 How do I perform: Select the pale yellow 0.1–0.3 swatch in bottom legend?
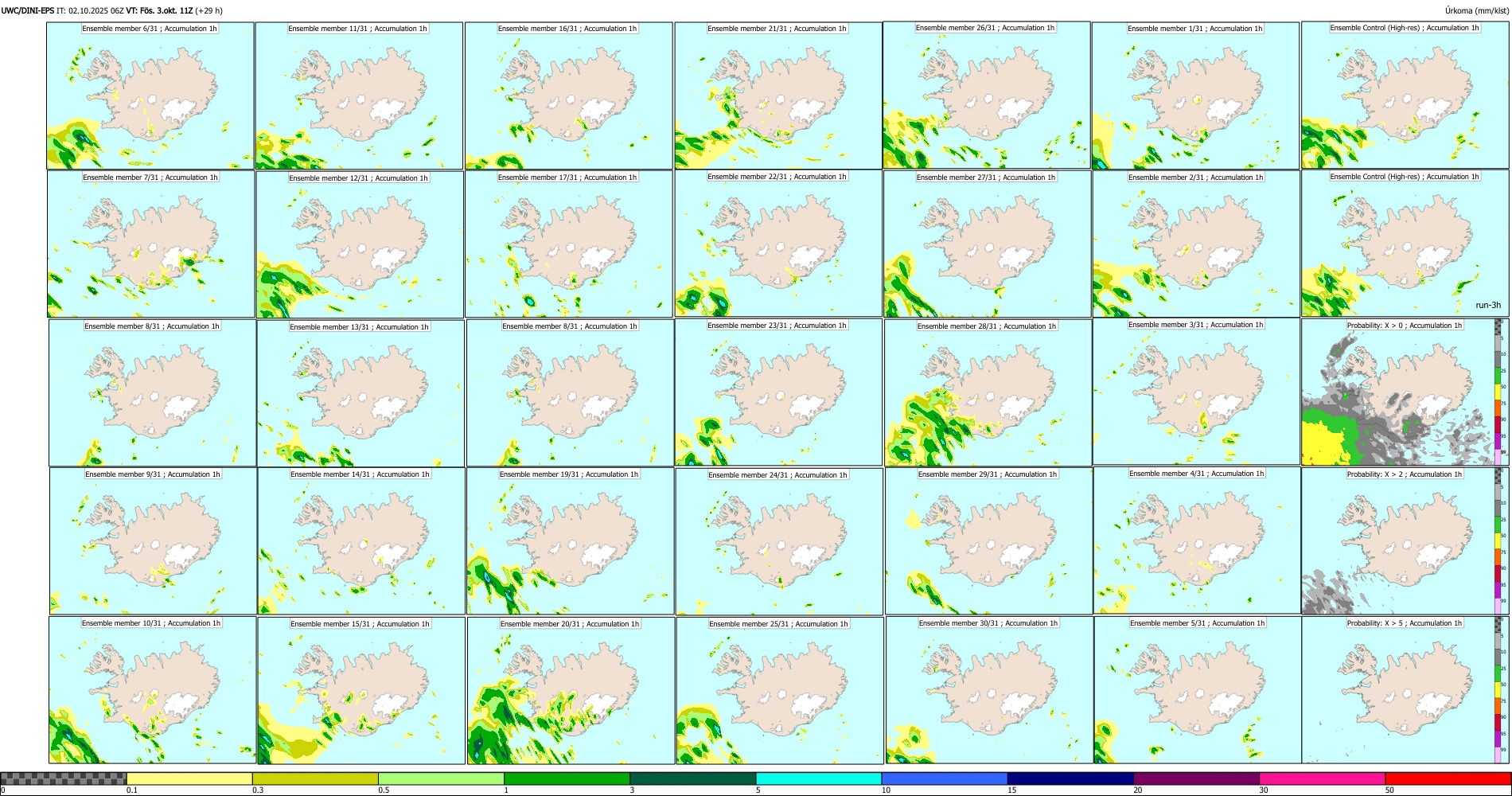point(189,778)
